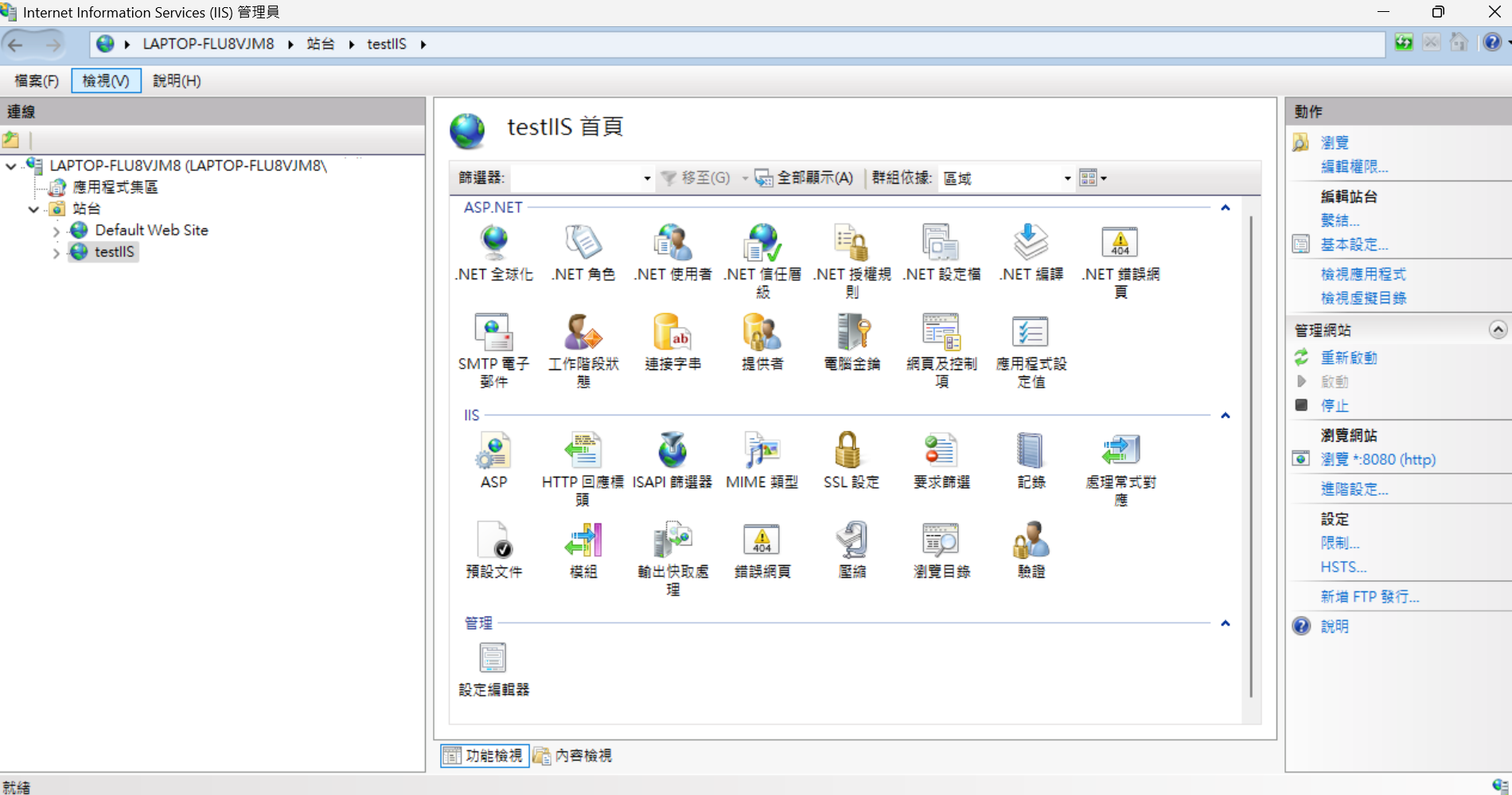Click the 檢視應用程式 link
Viewport: 1512px width, 795px height.
coord(1363,274)
